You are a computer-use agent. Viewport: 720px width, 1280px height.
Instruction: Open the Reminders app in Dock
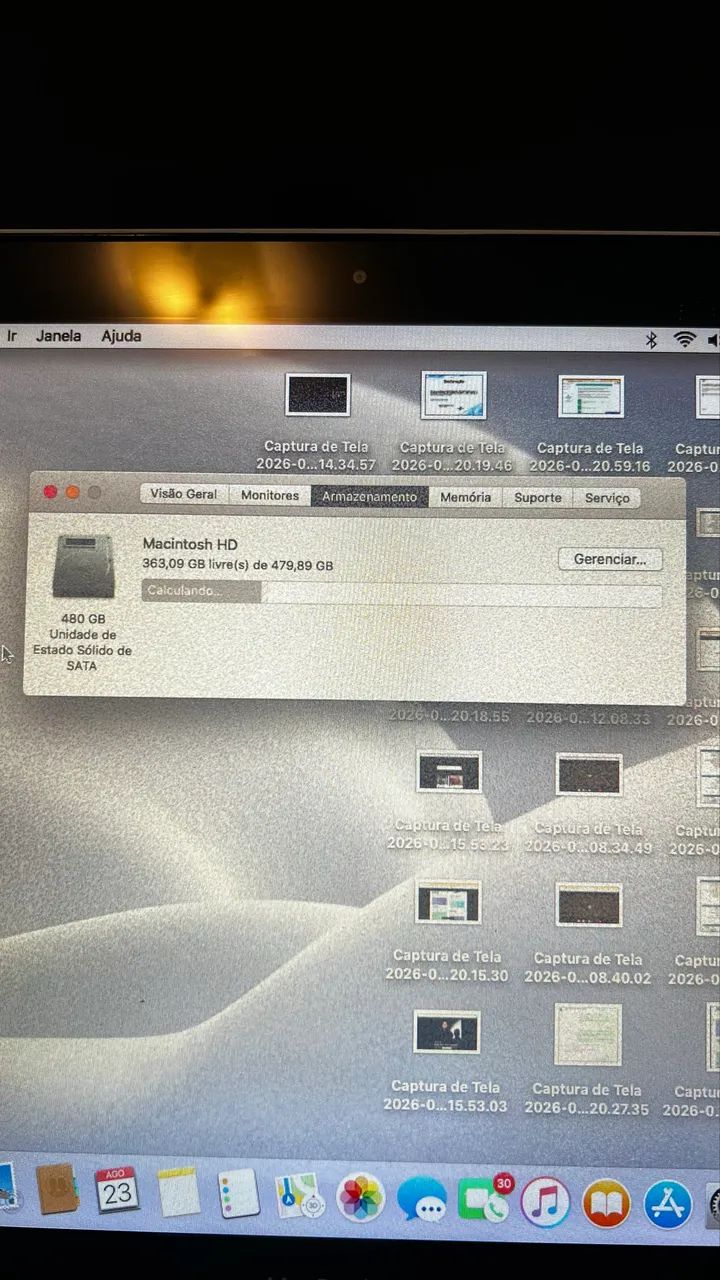239,1194
